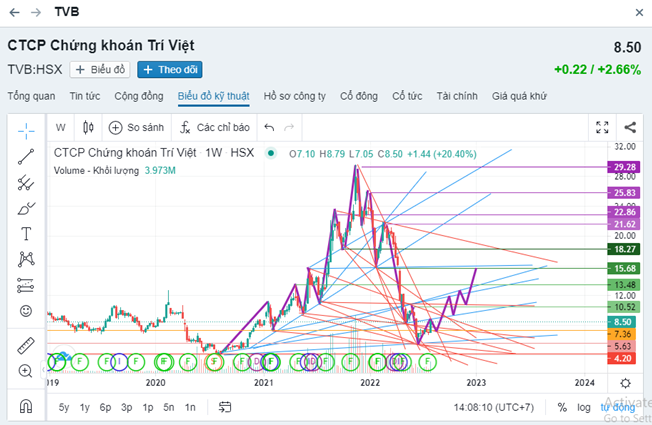Image resolution: width=652 pixels, height=425 pixels.
Task: Select the ruler measure tool
Action: point(26,346)
